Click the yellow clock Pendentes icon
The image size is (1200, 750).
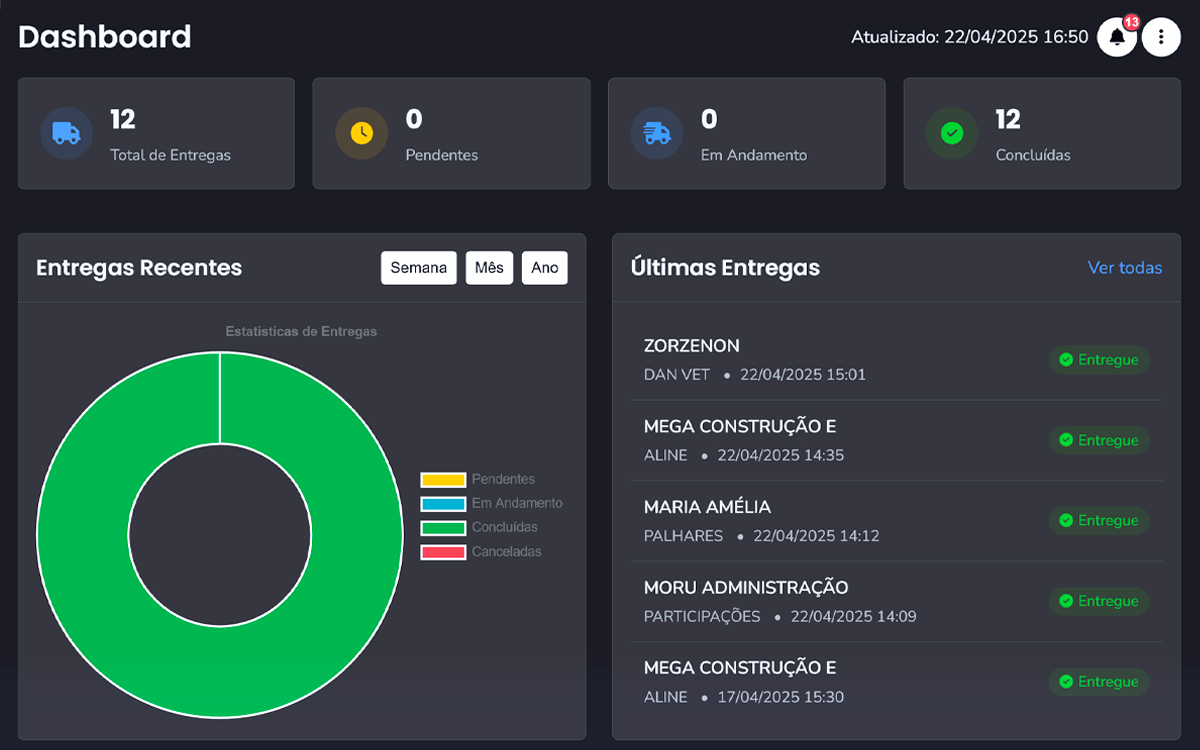(361, 133)
